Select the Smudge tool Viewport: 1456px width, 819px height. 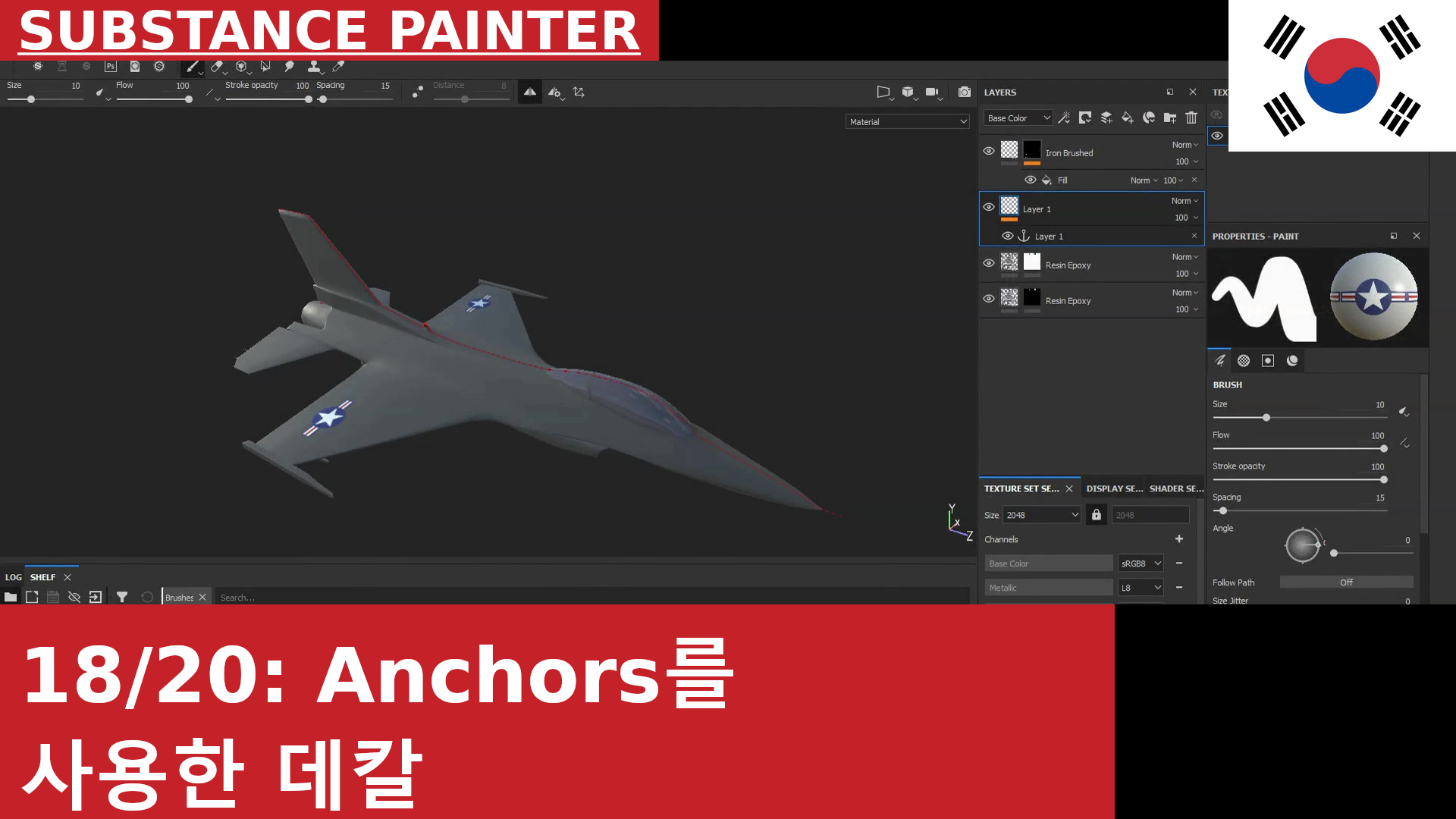point(290,67)
